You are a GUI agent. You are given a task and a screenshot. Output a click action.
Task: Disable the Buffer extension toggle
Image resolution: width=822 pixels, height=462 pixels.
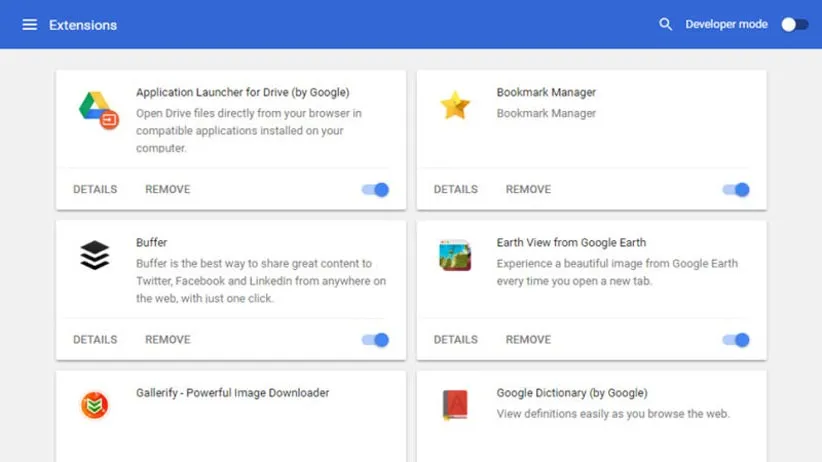coord(375,340)
